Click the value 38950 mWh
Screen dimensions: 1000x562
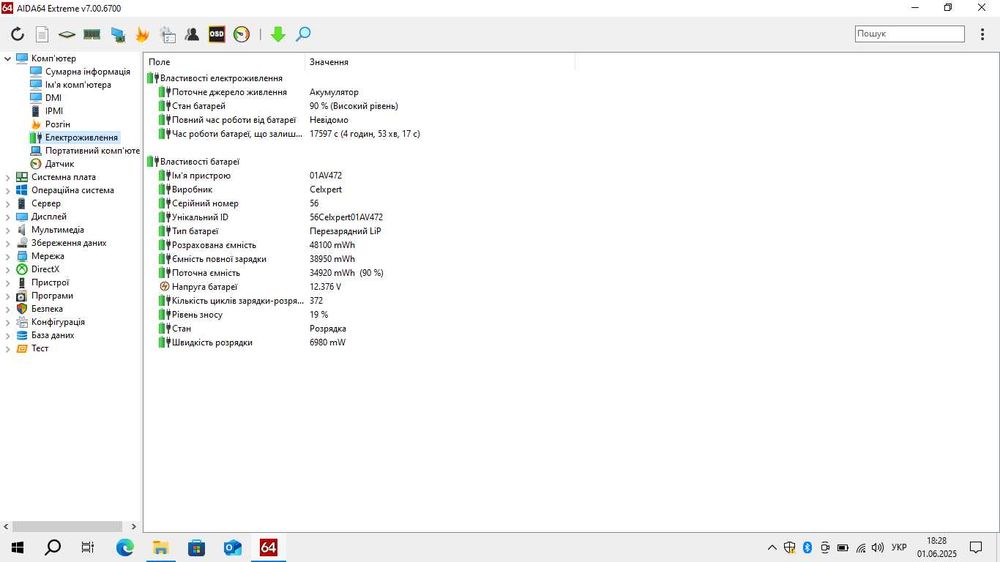[332, 259]
